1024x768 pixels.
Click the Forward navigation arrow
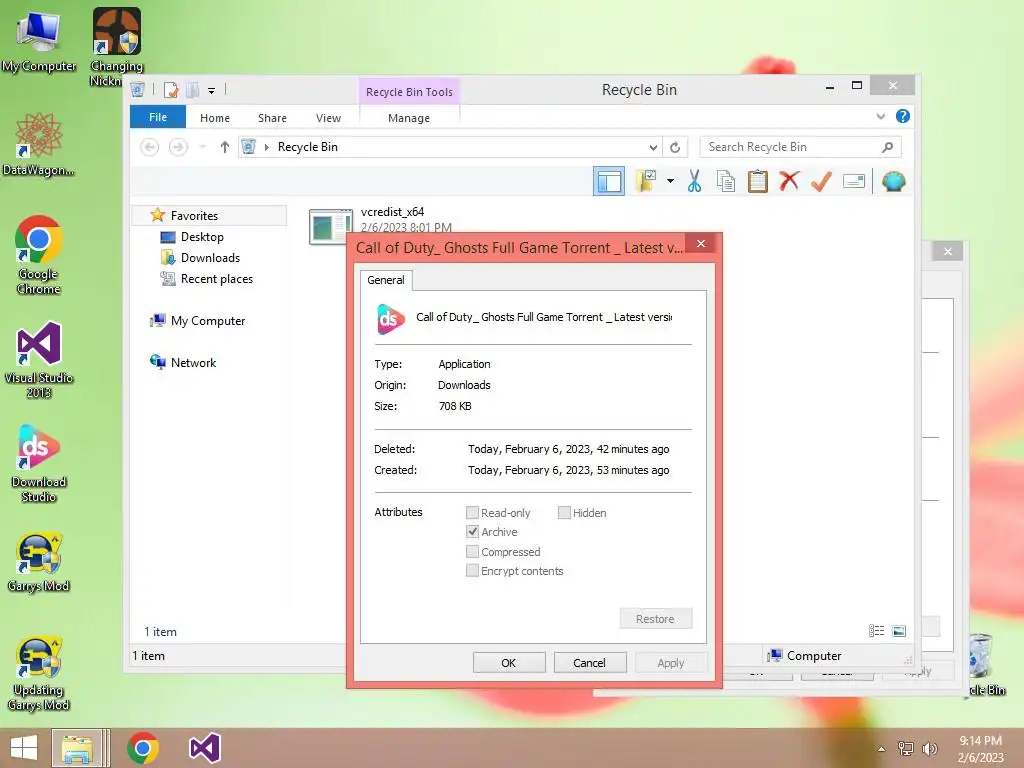pyautogui.click(x=178, y=147)
